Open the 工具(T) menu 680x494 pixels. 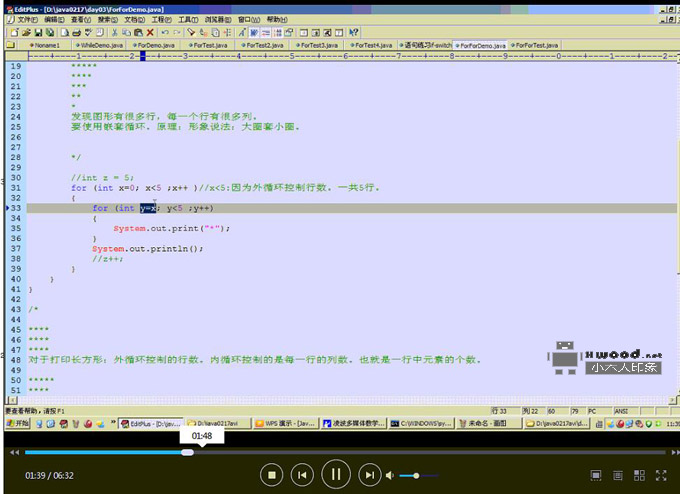coord(188,20)
